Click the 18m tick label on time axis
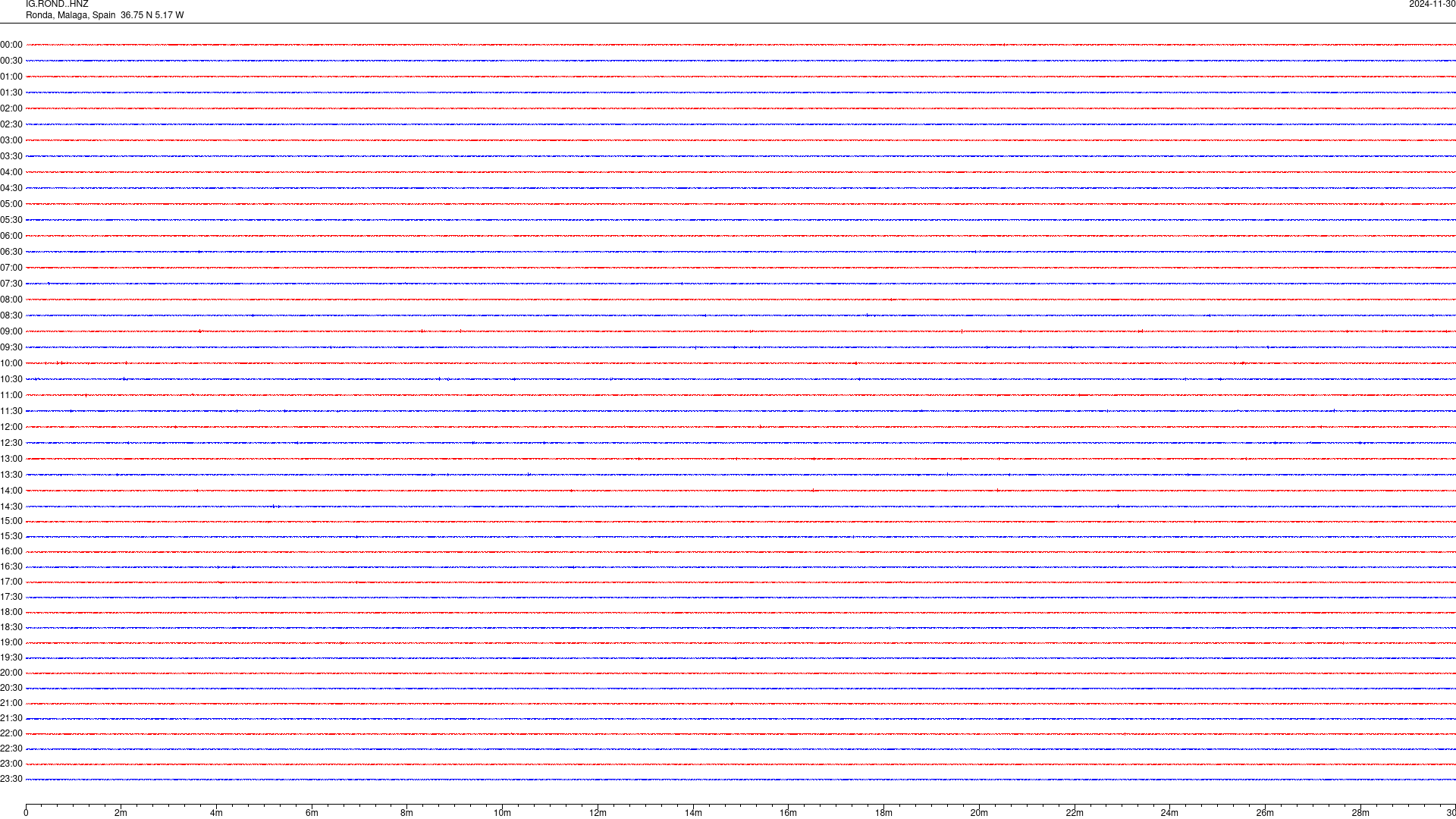This screenshot has height=819, width=1456. 883,813
